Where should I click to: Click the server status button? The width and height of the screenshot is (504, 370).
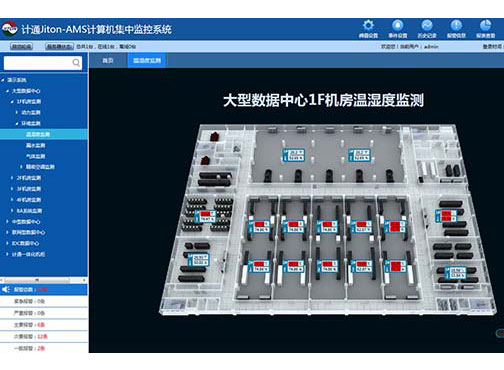(59, 47)
